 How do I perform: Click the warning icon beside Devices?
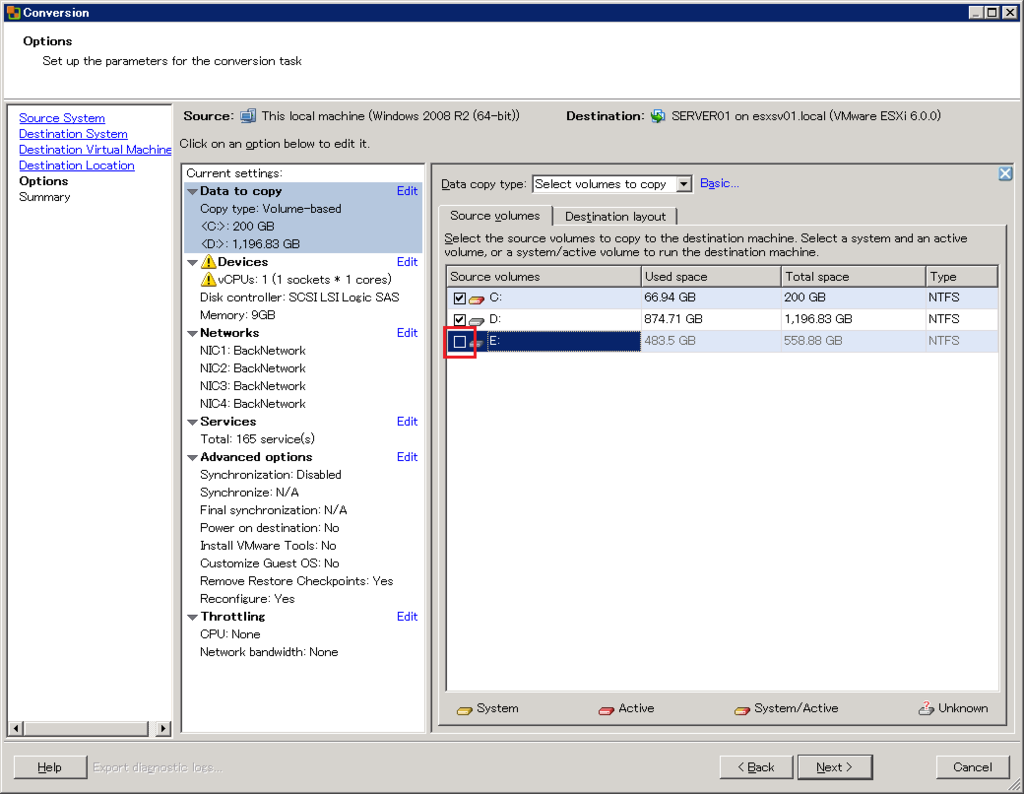click(x=208, y=262)
